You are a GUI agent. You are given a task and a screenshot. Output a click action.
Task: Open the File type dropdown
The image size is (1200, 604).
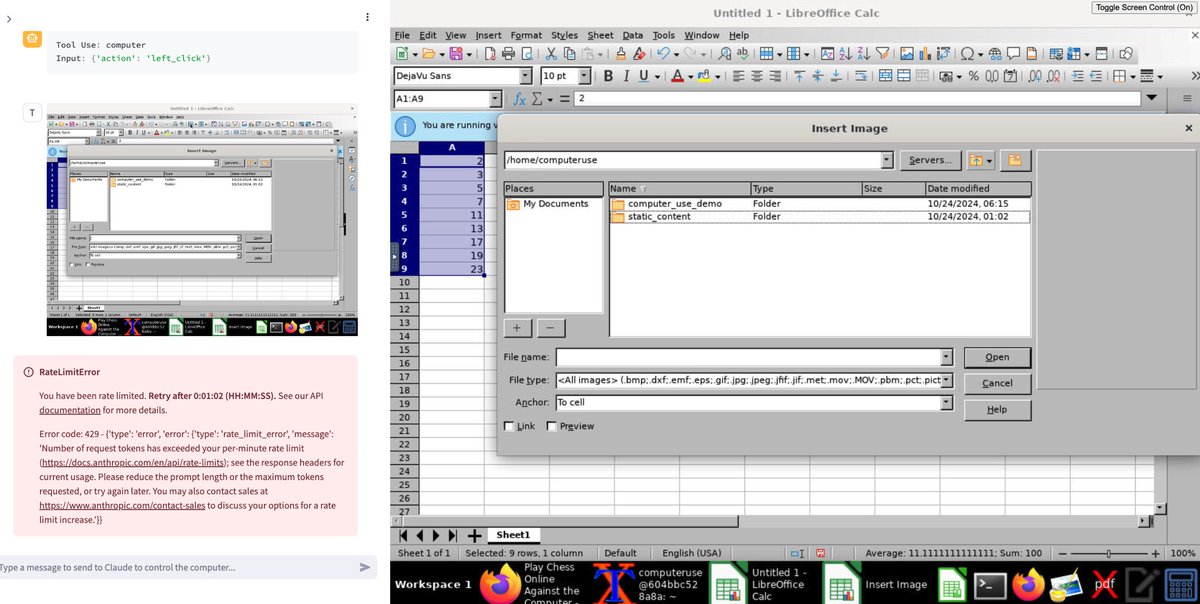pos(946,380)
